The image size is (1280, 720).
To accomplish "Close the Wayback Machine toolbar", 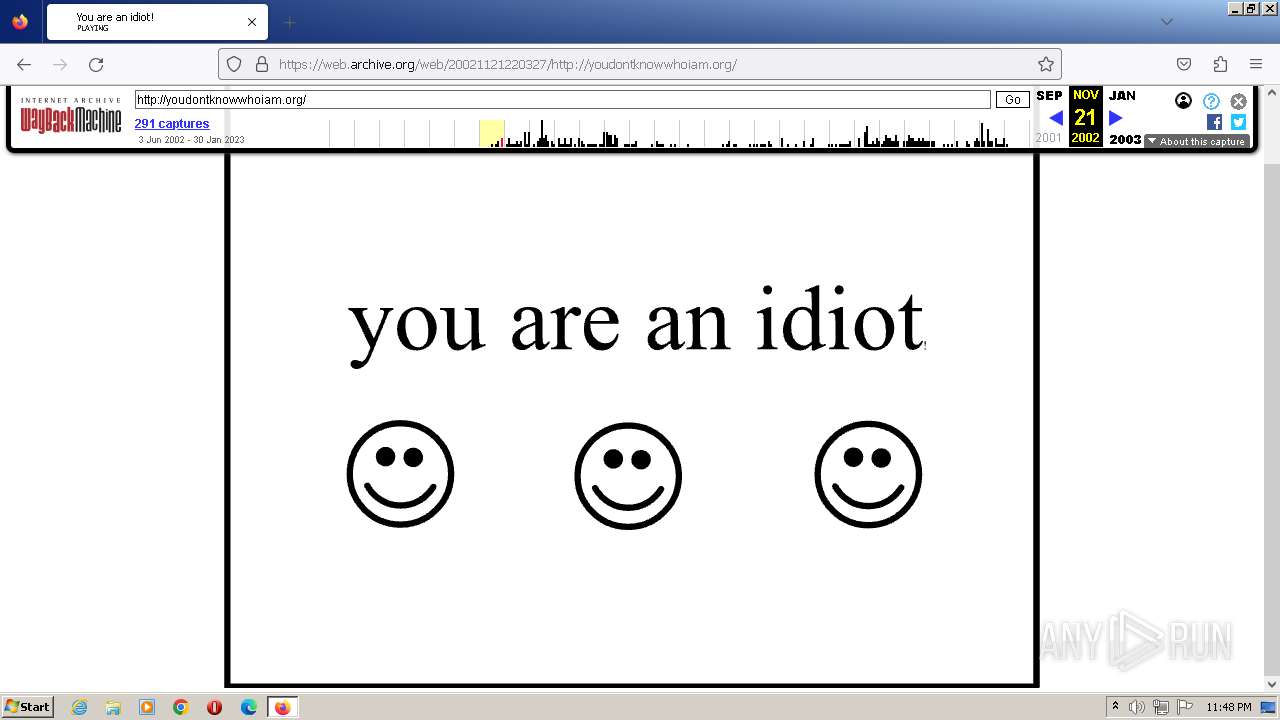I will (1238, 101).
